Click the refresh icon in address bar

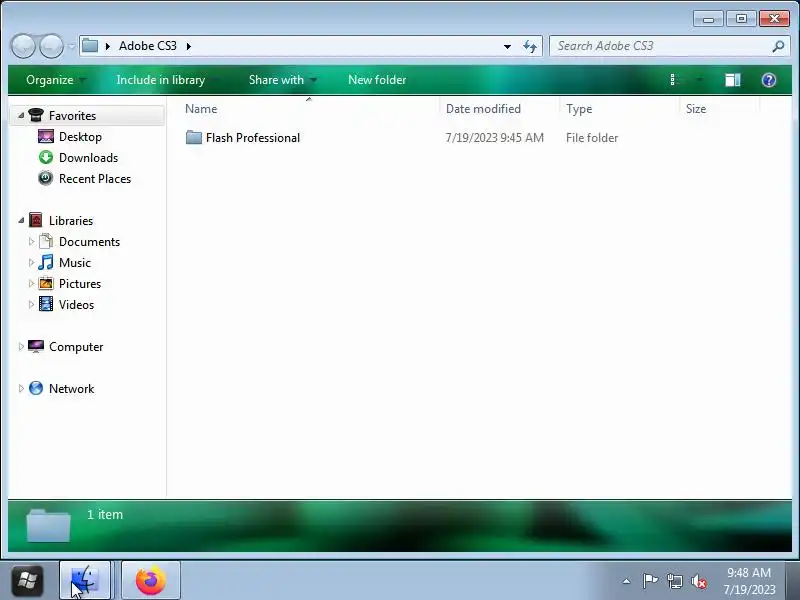530,46
